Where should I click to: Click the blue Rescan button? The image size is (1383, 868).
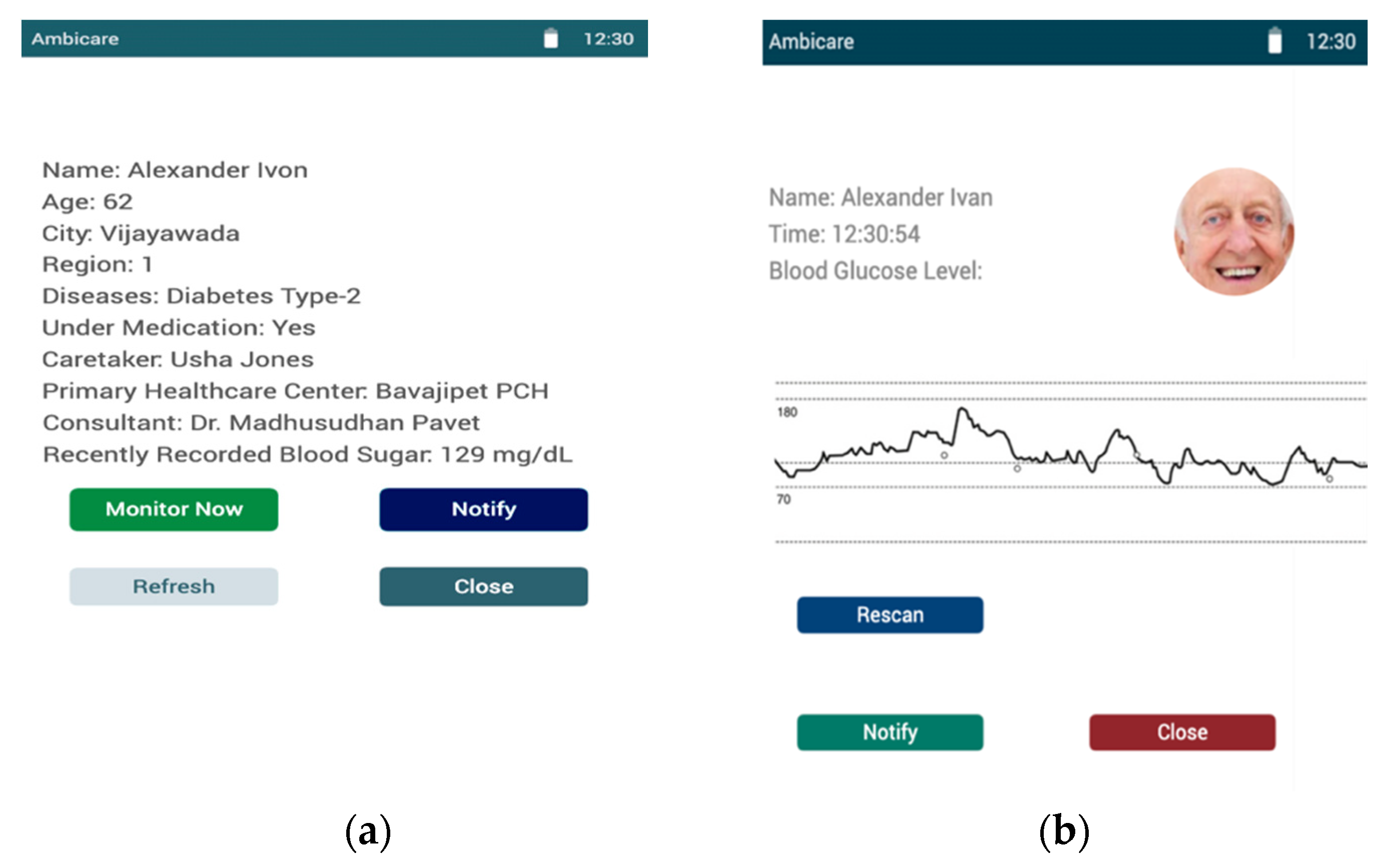[890, 615]
